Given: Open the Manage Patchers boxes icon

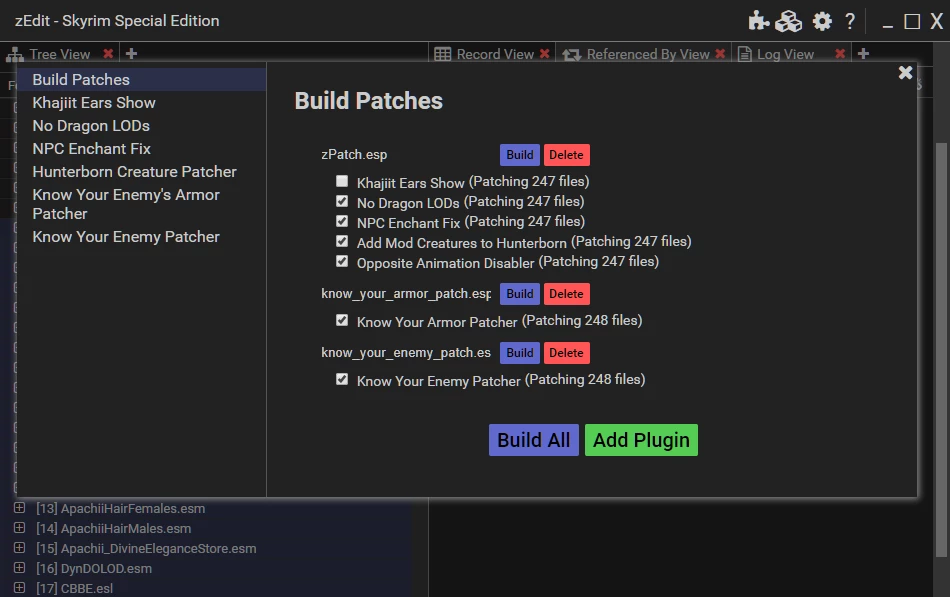Looking at the screenshot, I should coord(789,21).
